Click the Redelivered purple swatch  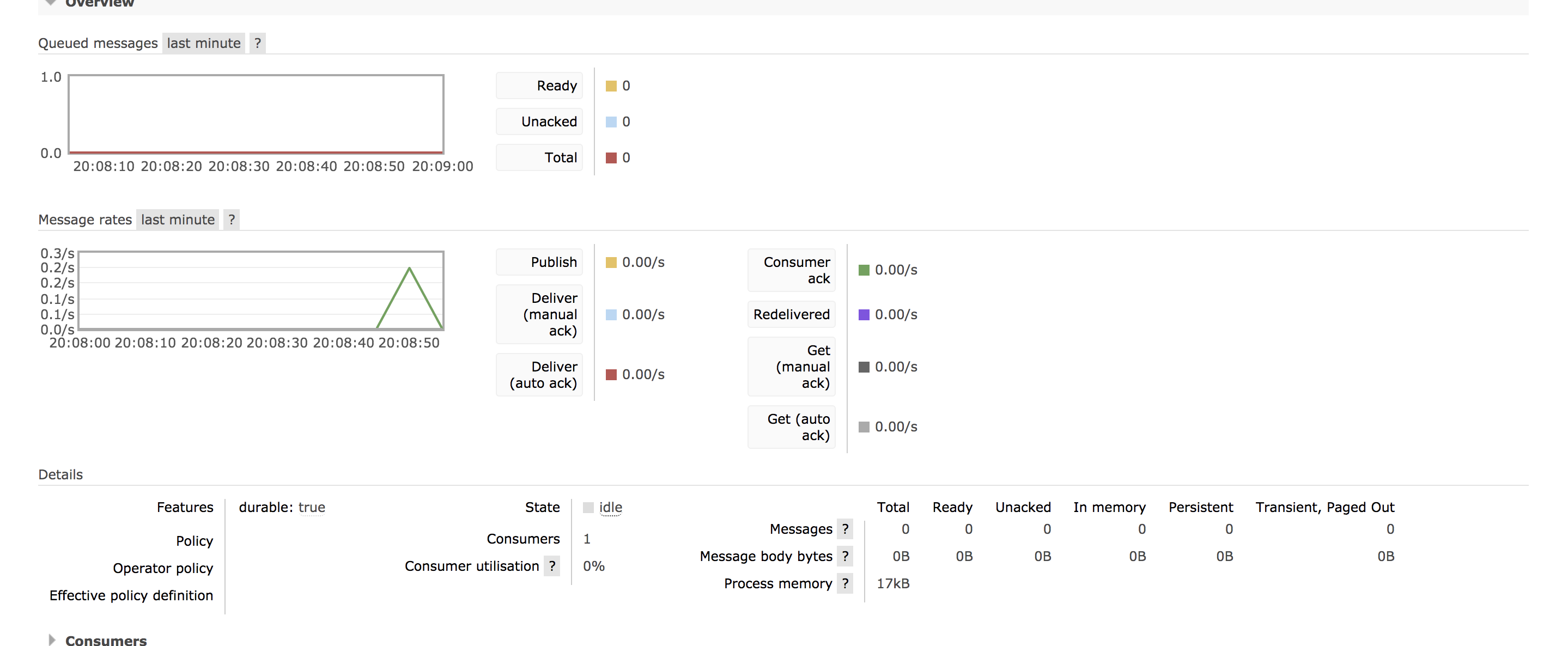pyautogui.click(x=864, y=314)
